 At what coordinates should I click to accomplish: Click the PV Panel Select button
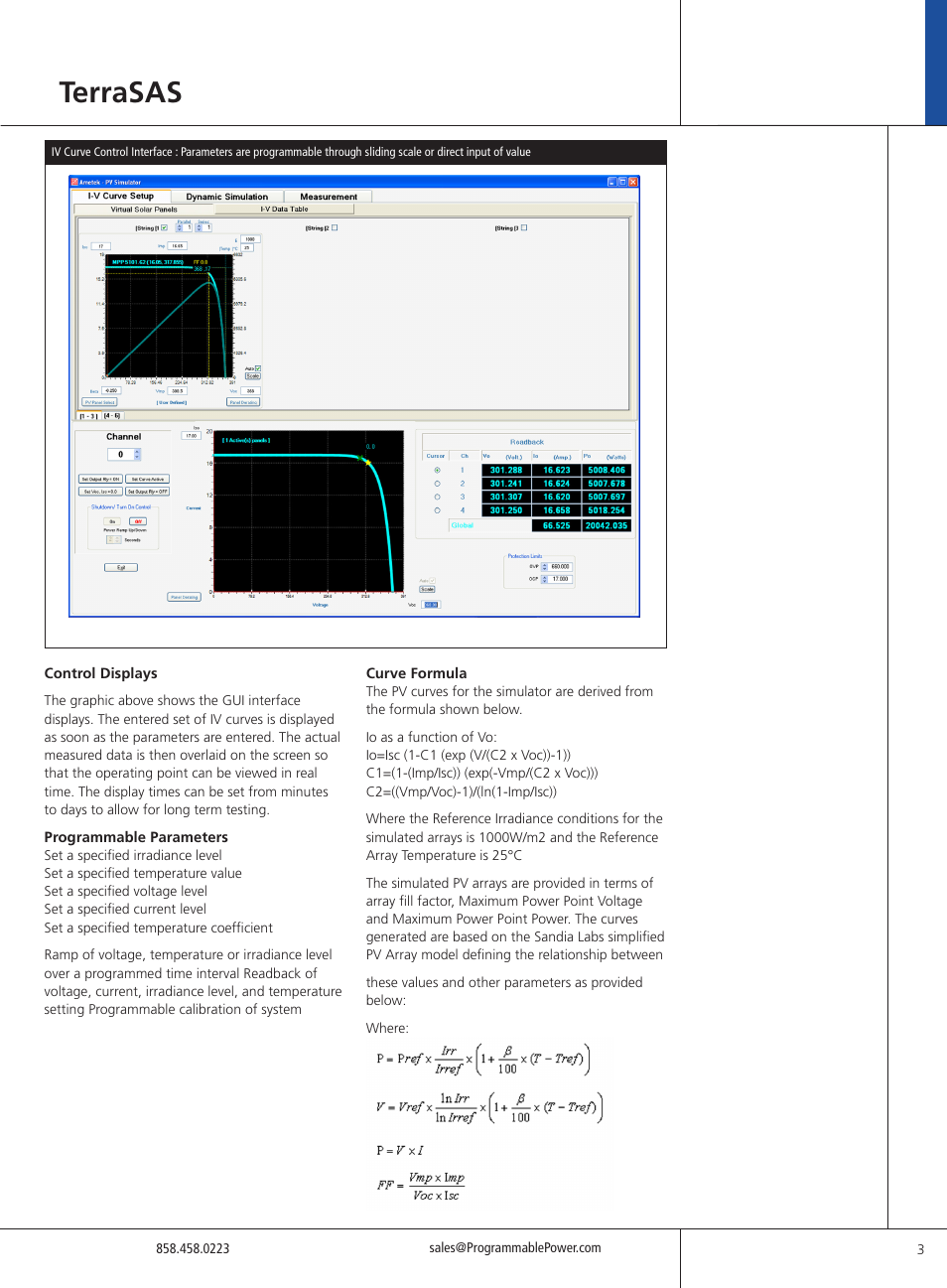click(x=99, y=402)
